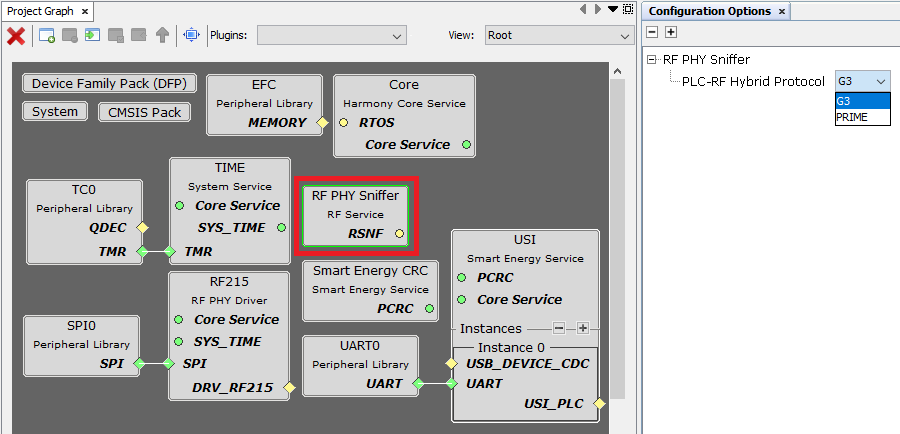Click the USI_PLC yellow diamond connector
Image resolution: width=900 pixels, height=434 pixels.
click(x=600, y=403)
